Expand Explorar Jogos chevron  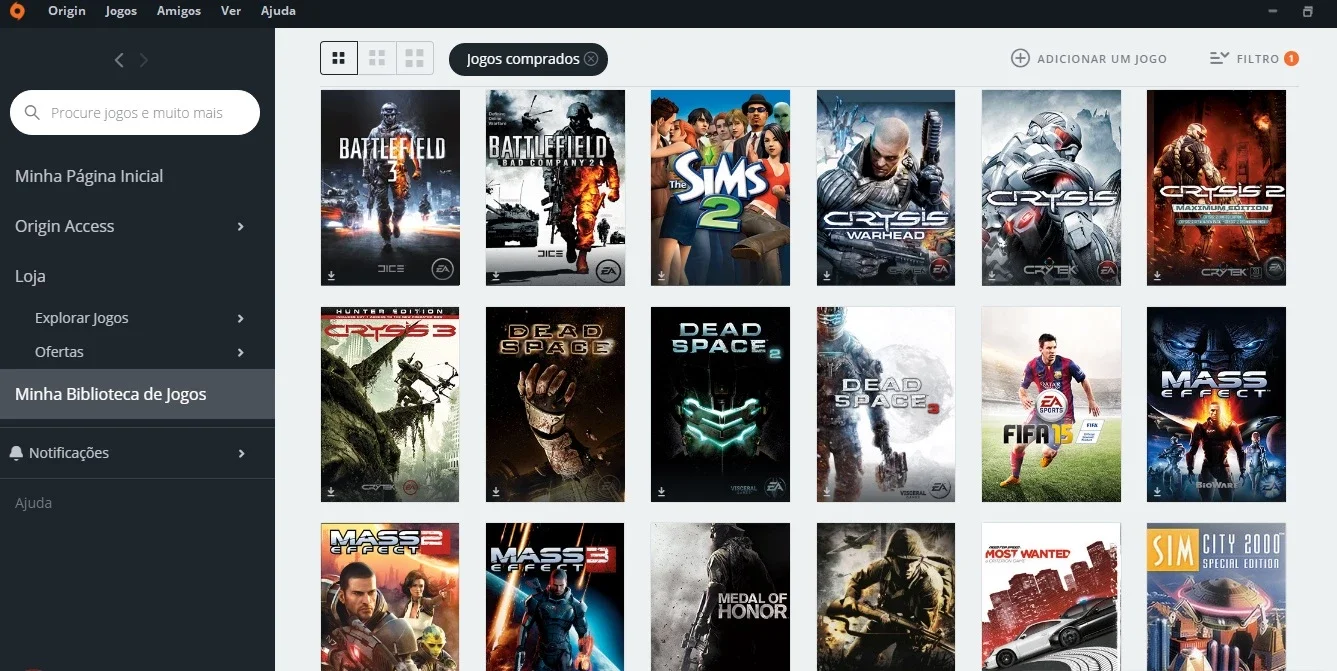tap(241, 319)
